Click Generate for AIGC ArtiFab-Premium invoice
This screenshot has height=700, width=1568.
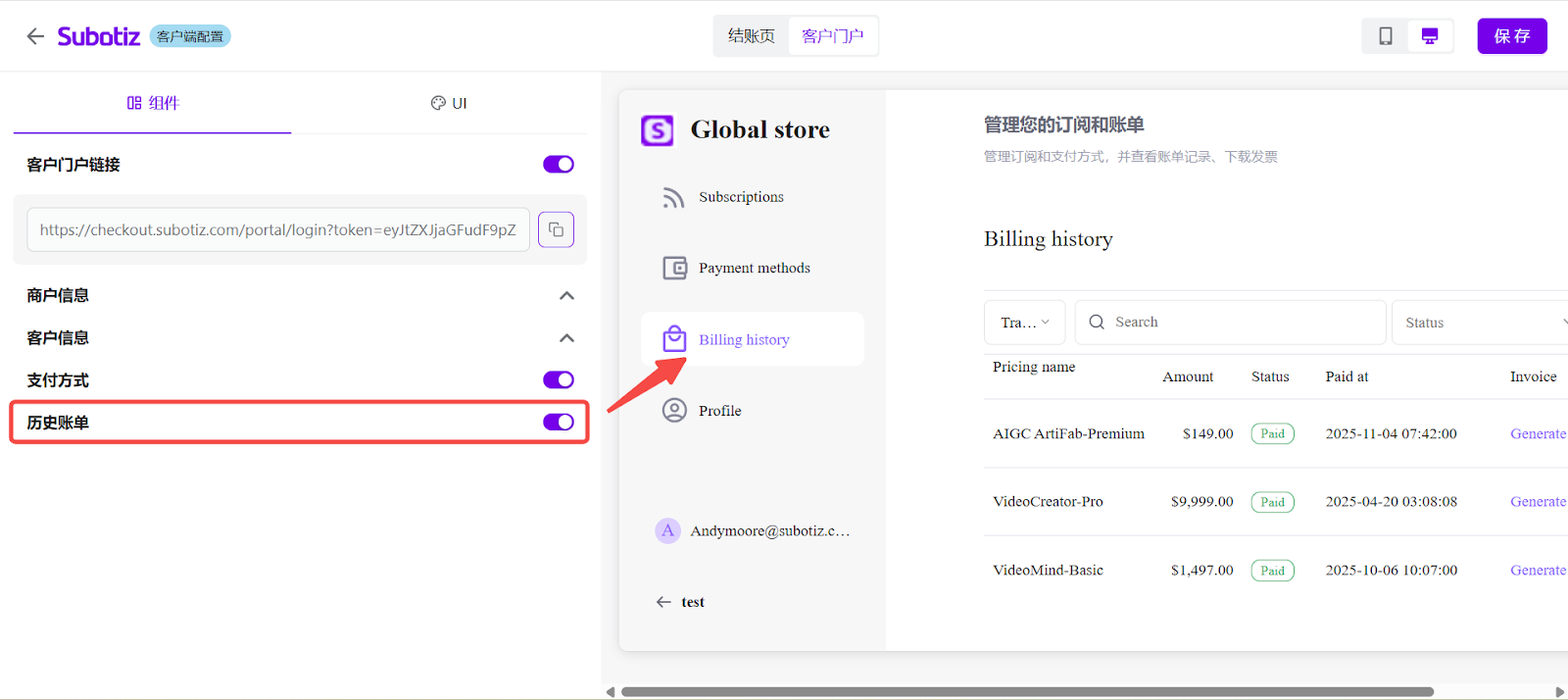(x=1537, y=433)
